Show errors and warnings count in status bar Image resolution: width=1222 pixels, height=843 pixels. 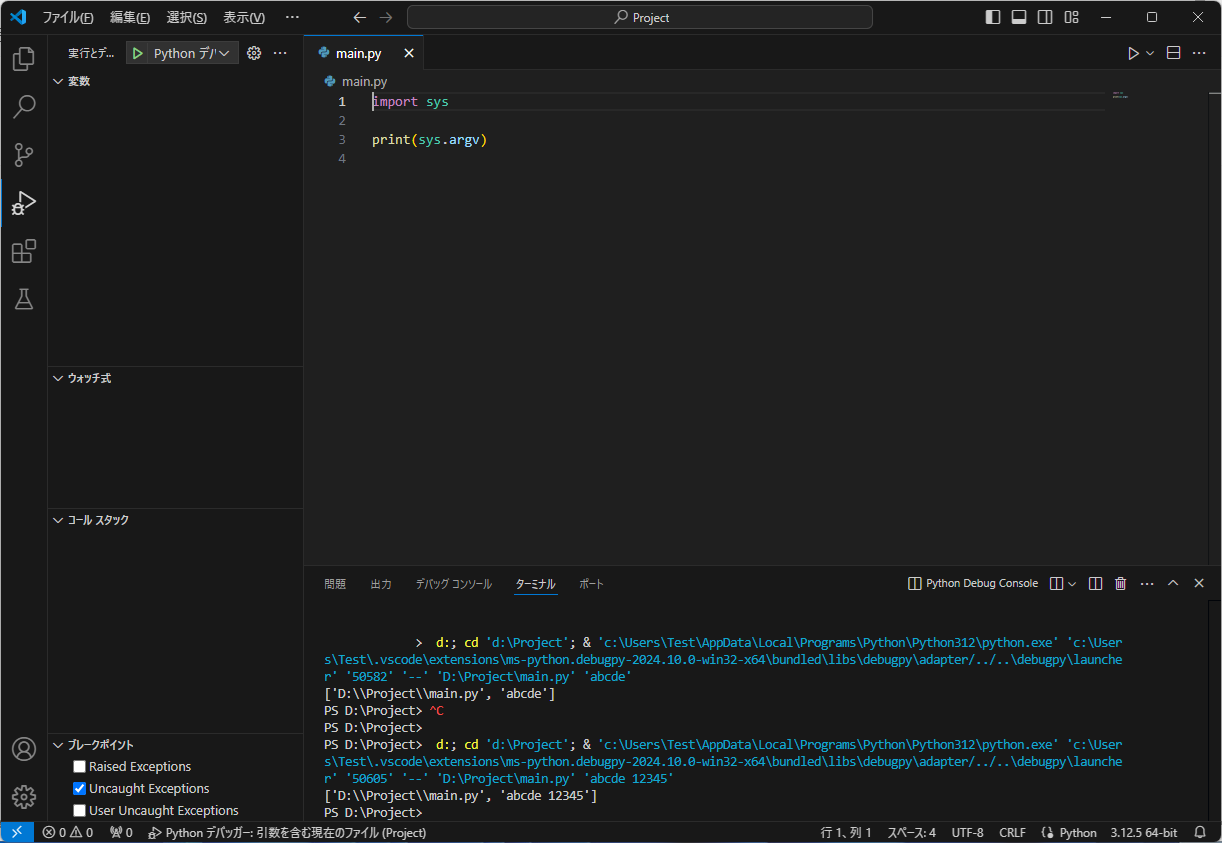(67, 832)
